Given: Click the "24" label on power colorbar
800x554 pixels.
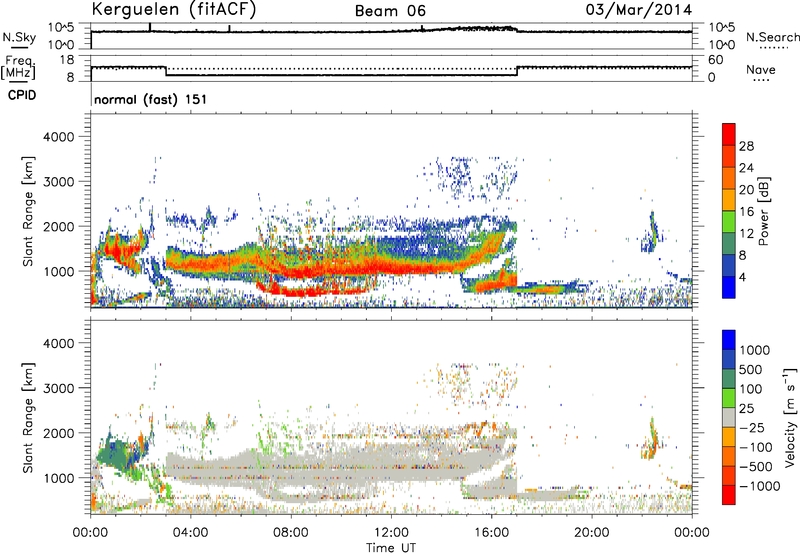Looking at the screenshot, I should pos(746,168).
